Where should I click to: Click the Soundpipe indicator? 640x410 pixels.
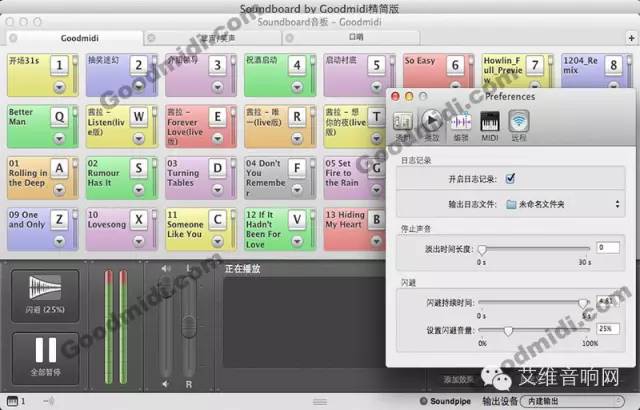click(445, 401)
